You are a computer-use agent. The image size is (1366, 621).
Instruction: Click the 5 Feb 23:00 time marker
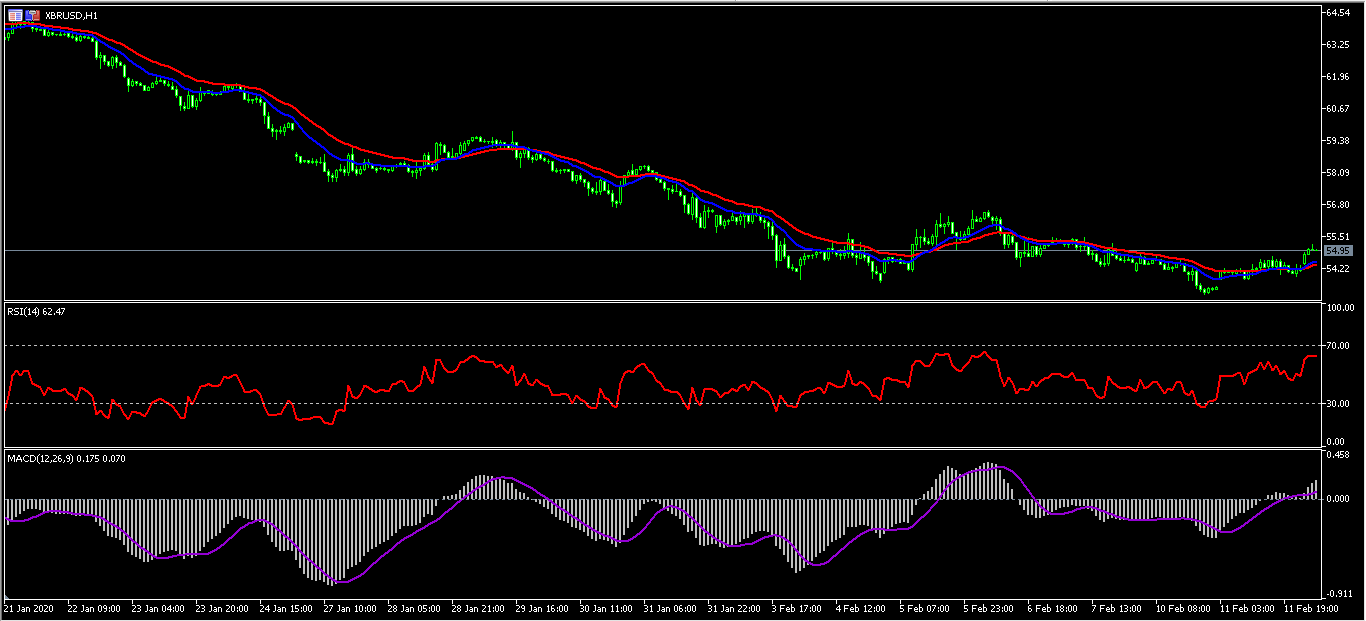[x=989, y=608]
